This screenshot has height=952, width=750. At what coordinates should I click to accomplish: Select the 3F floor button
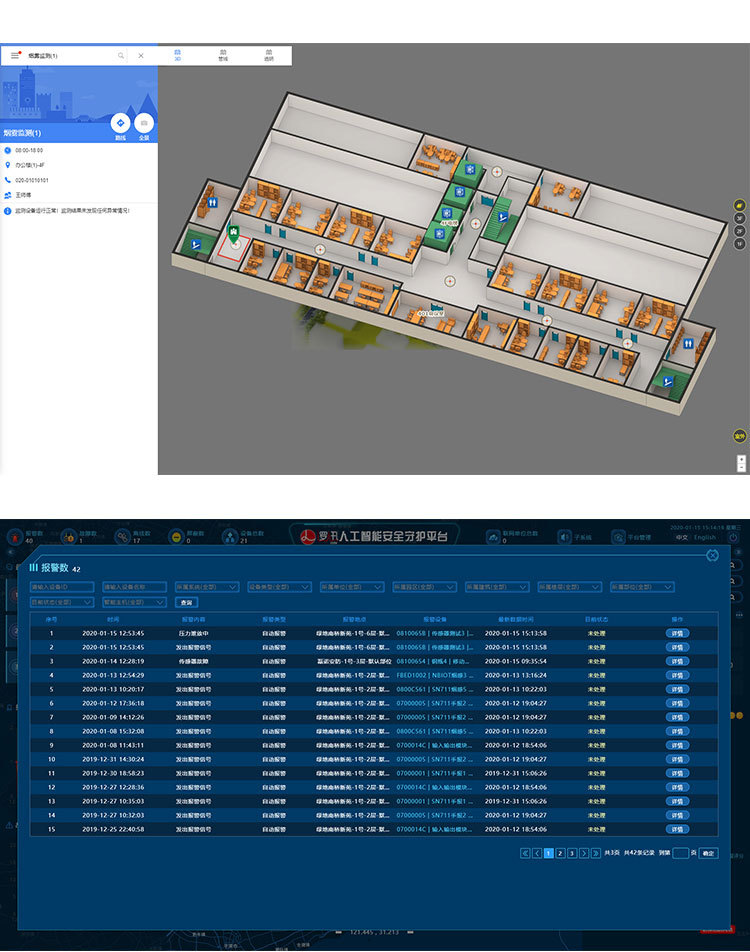(739, 218)
